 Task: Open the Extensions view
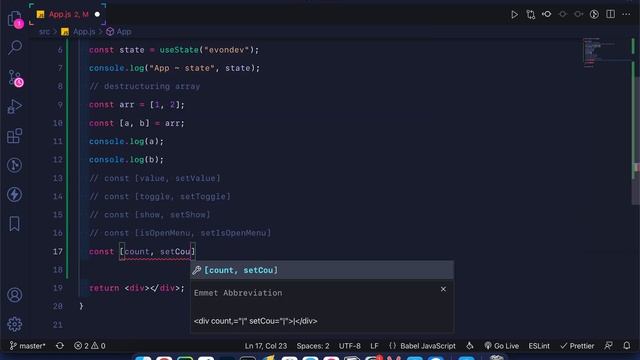click(15, 136)
